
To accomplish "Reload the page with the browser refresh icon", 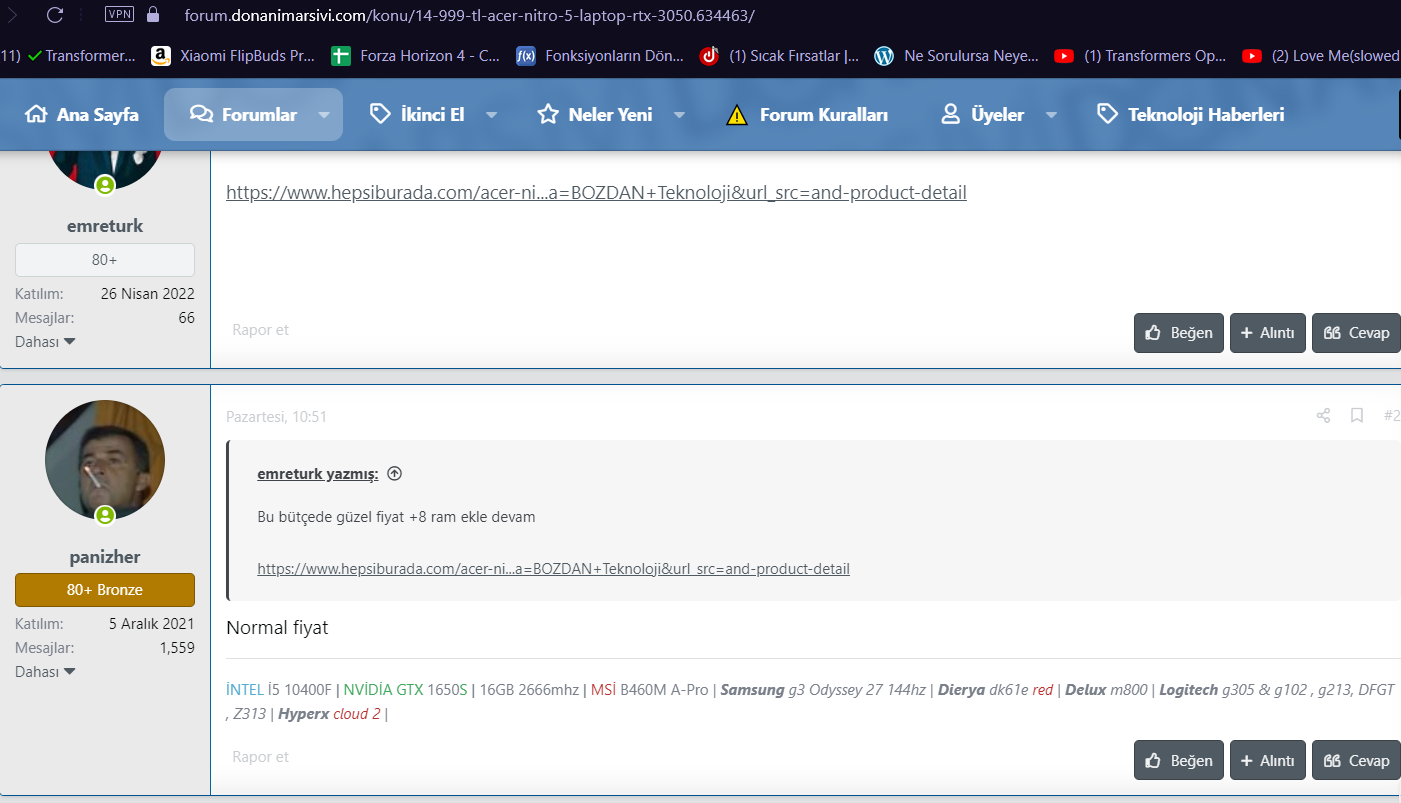I will coord(55,15).
